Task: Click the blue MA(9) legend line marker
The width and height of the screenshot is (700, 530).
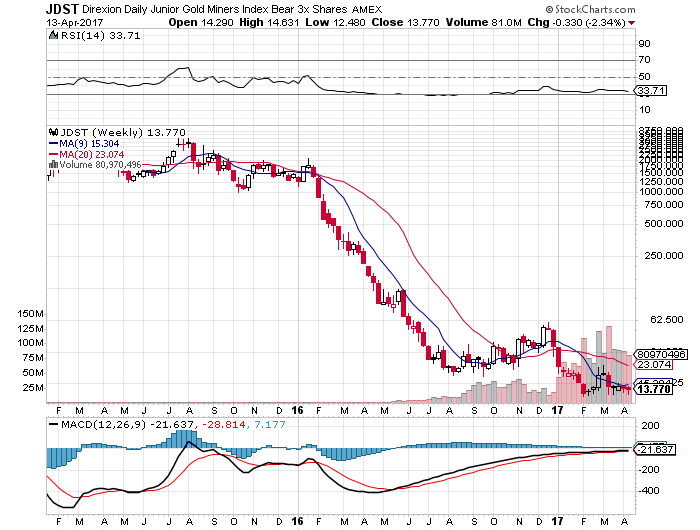Action: pyautogui.click(x=54, y=143)
